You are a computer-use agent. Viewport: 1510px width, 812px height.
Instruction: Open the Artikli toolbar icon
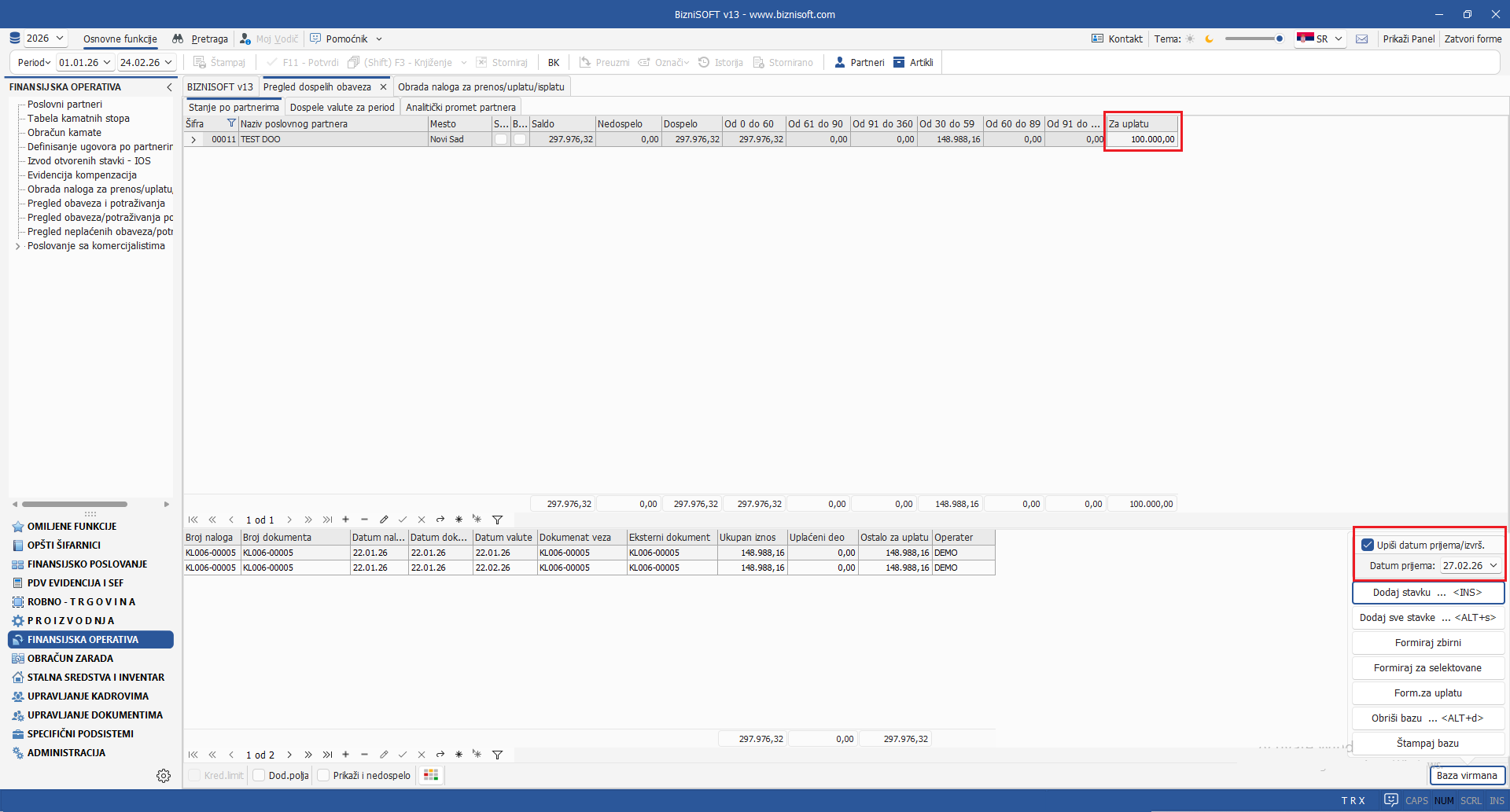click(899, 63)
